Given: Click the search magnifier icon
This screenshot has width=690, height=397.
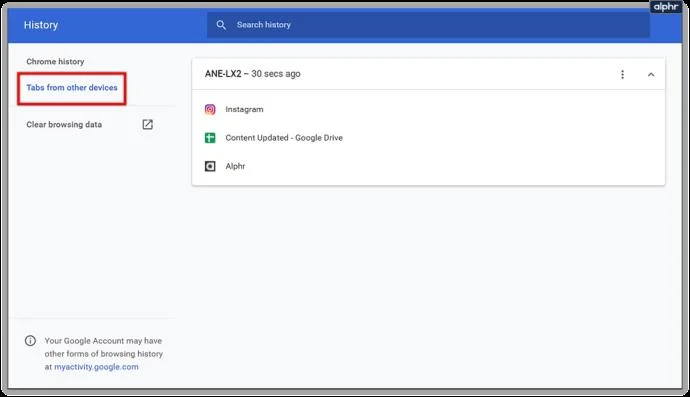Looking at the screenshot, I should 221,25.
